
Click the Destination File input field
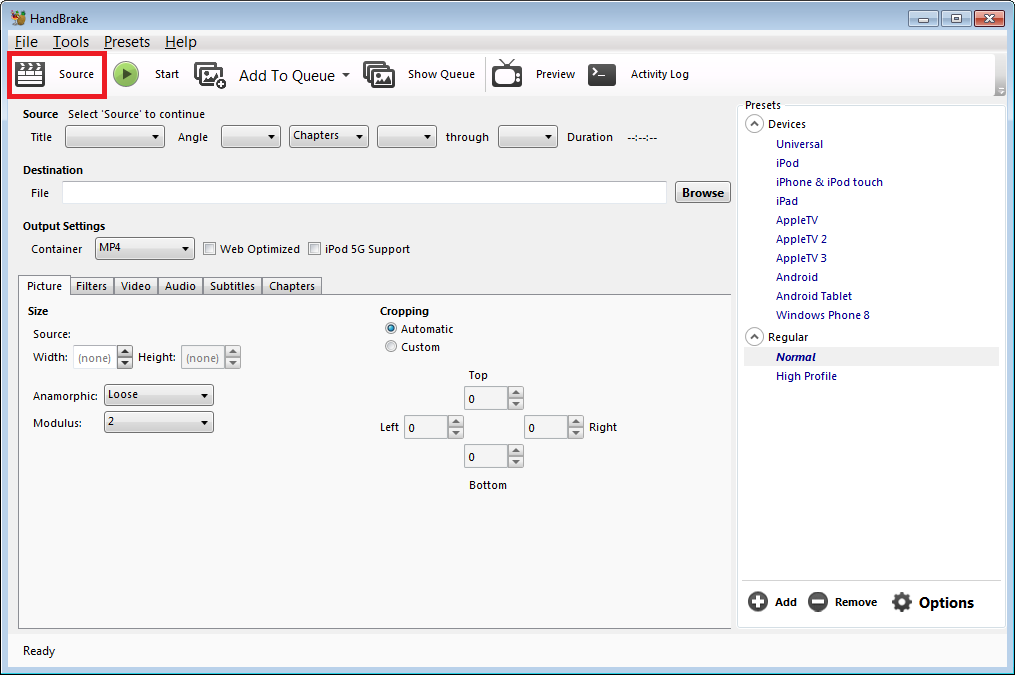[364, 192]
